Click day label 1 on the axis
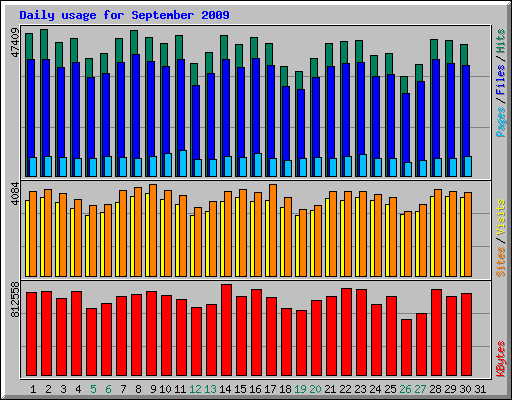The image size is (512, 400). pyautogui.click(x=33, y=389)
